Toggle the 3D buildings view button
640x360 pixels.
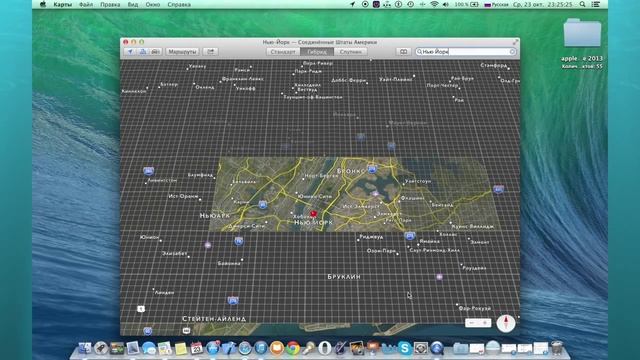coord(143,52)
